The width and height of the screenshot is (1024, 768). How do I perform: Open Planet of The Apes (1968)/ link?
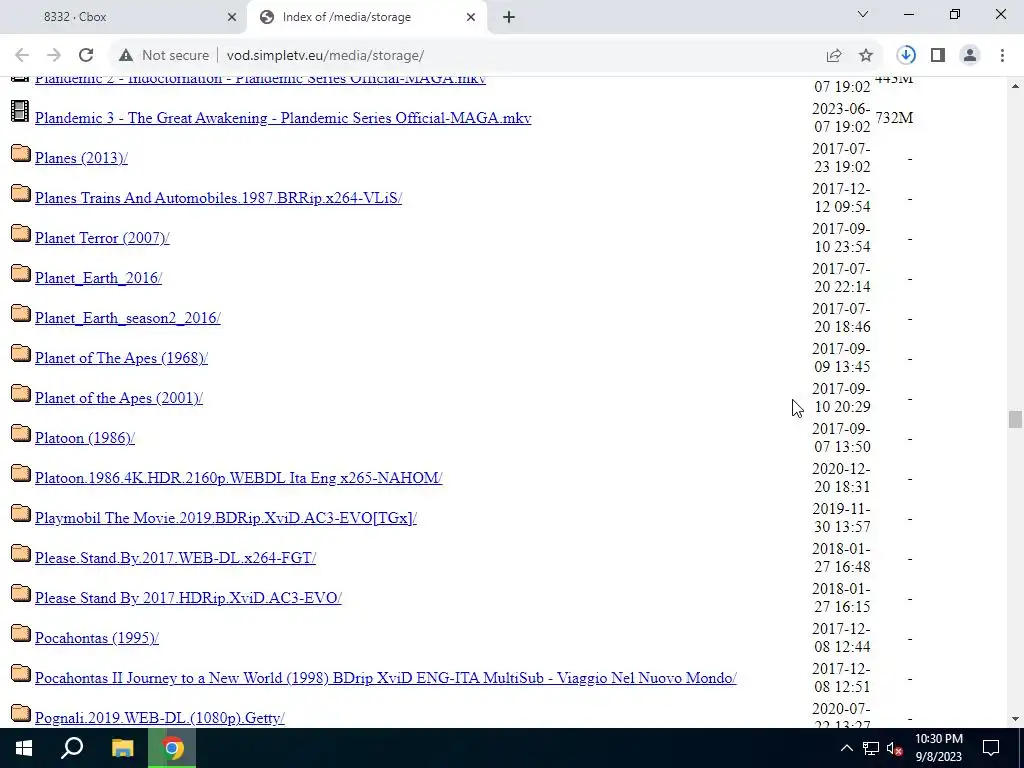click(121, 358)
